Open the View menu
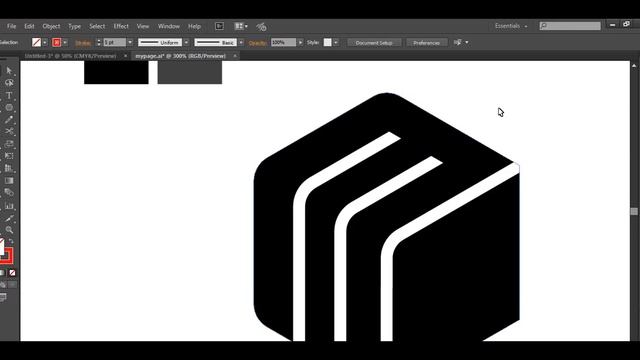The image size is (640, 360). click(x=143, y=26)
